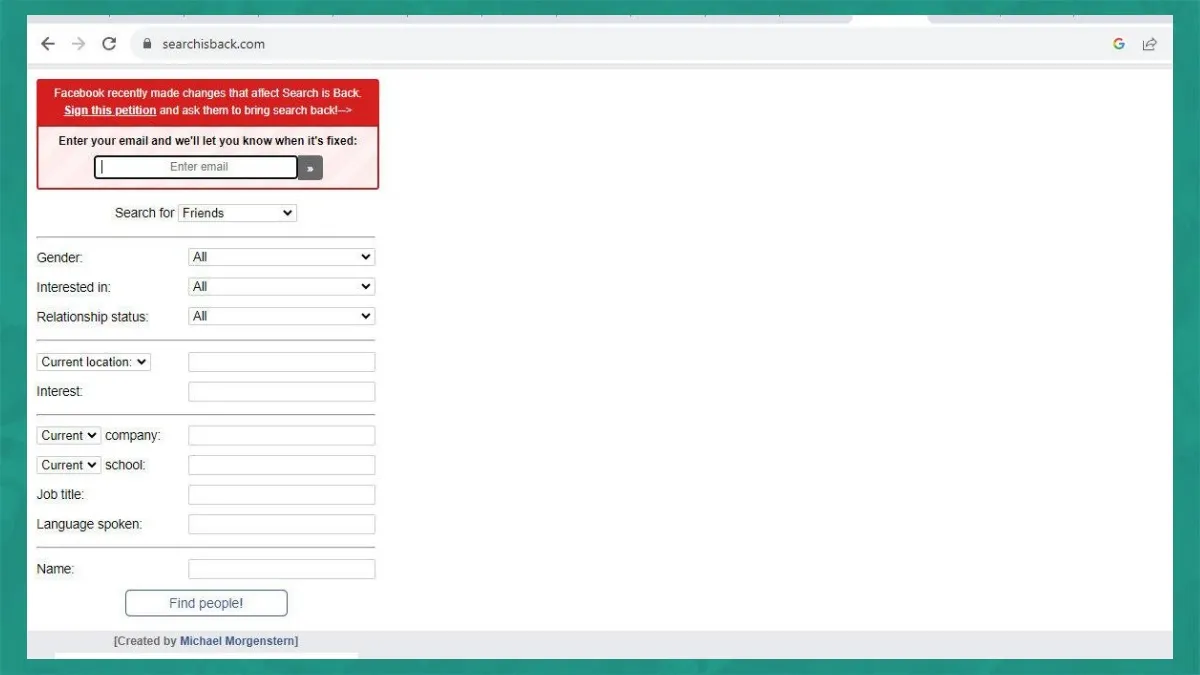Click the browser back arrow
Image resolution: width=1200 pixels, height=675 pixels.
tap(47, 44)
